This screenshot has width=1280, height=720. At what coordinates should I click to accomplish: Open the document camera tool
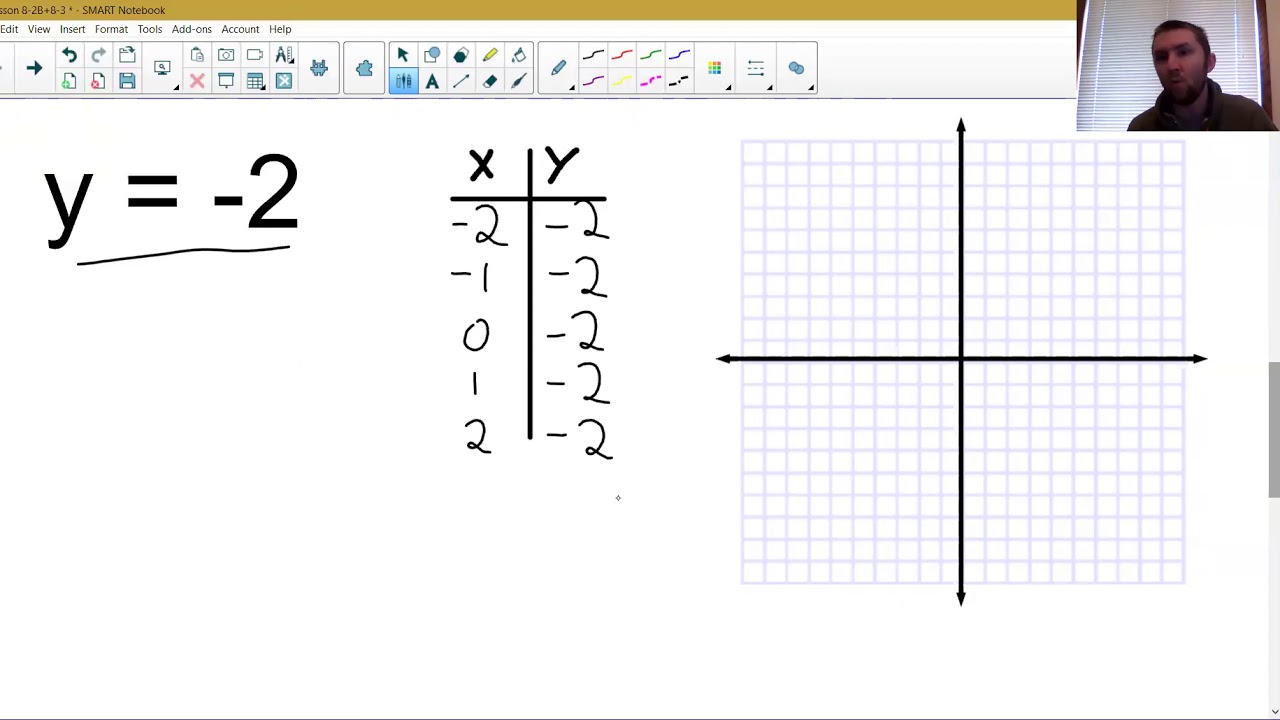[x=255, y=56]
